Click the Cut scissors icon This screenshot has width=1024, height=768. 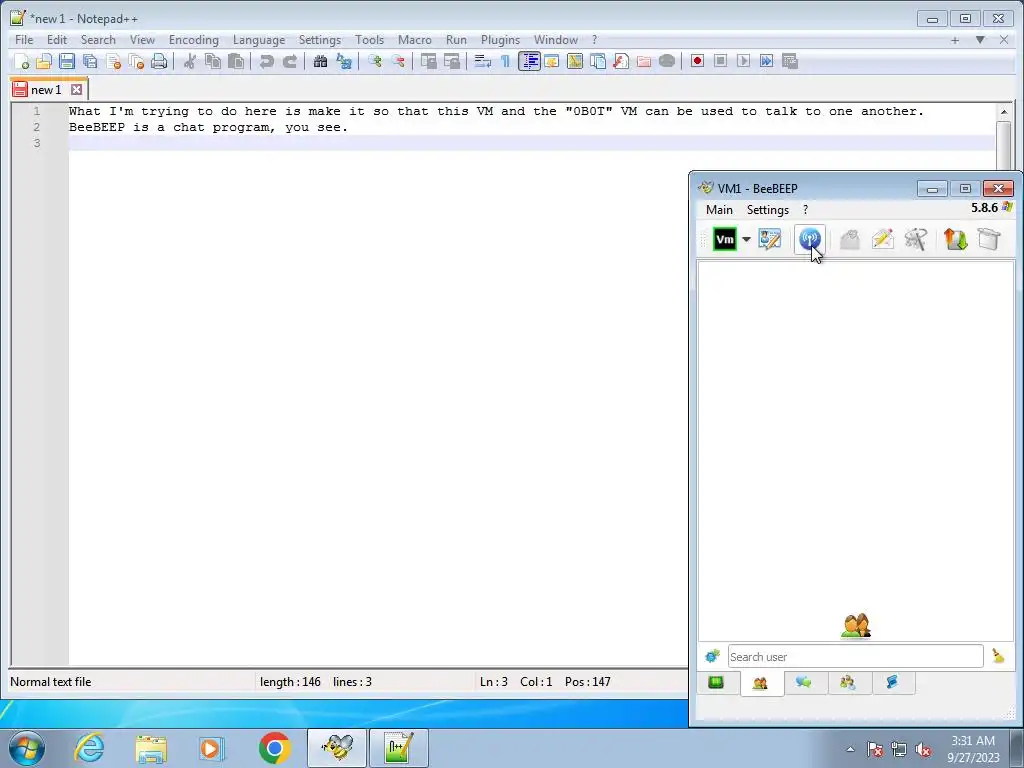190,61
